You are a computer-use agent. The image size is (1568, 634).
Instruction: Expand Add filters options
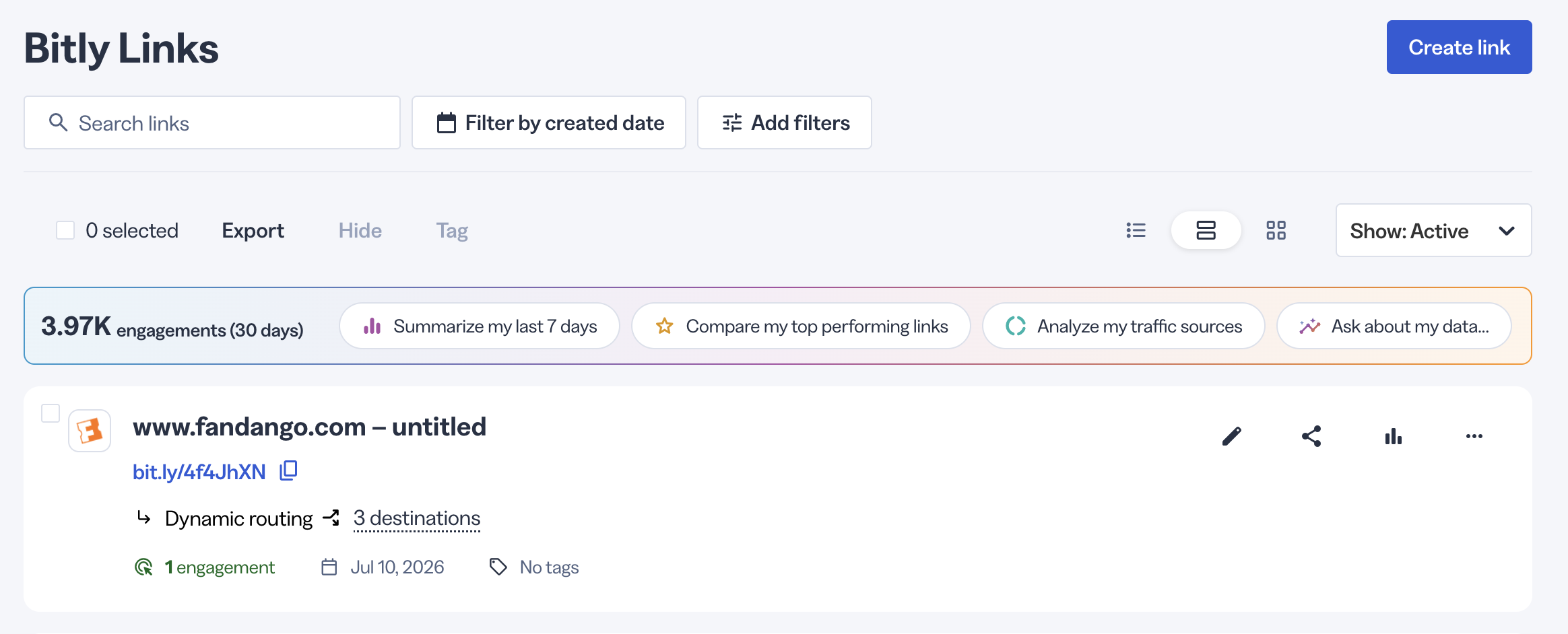tap(784, 122)
